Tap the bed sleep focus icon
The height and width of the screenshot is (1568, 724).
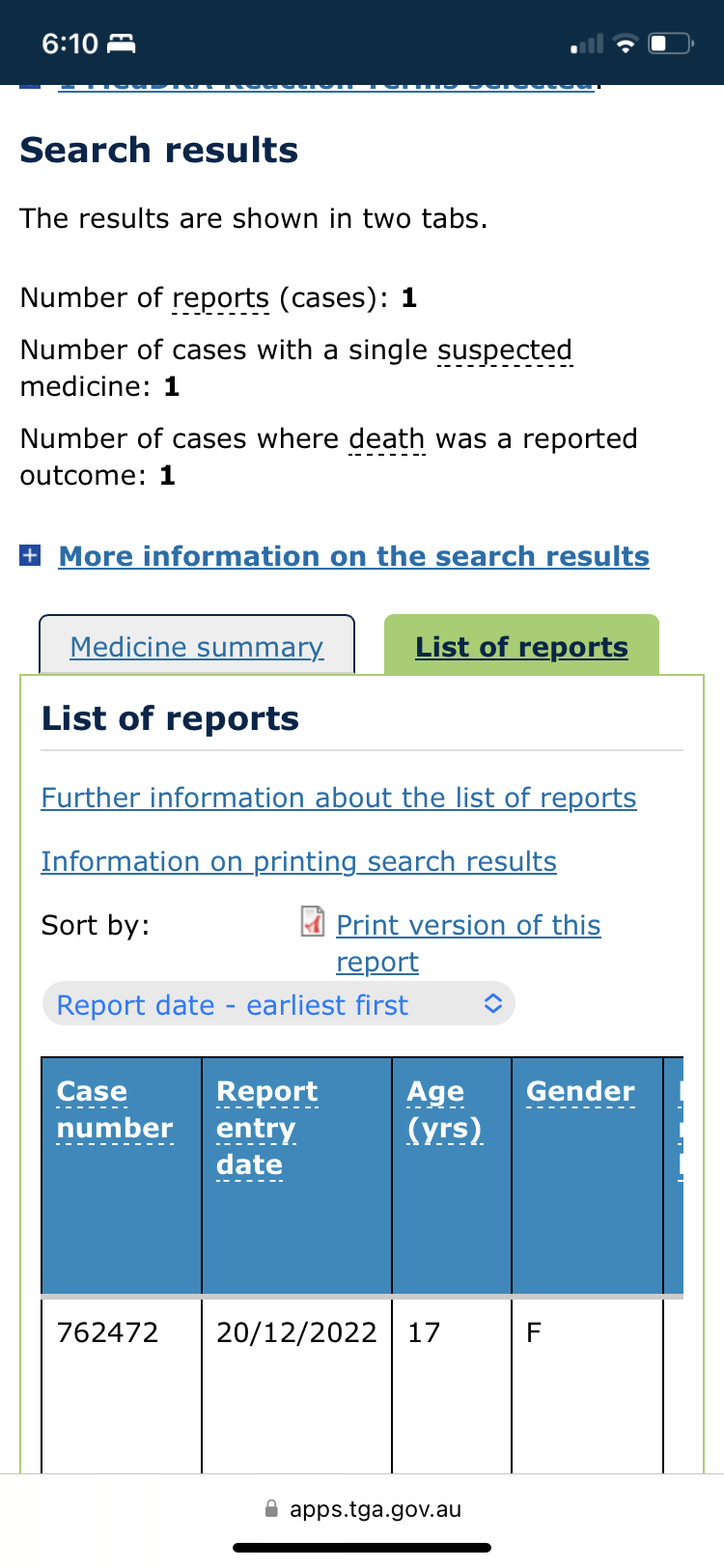tap(121, 43)
